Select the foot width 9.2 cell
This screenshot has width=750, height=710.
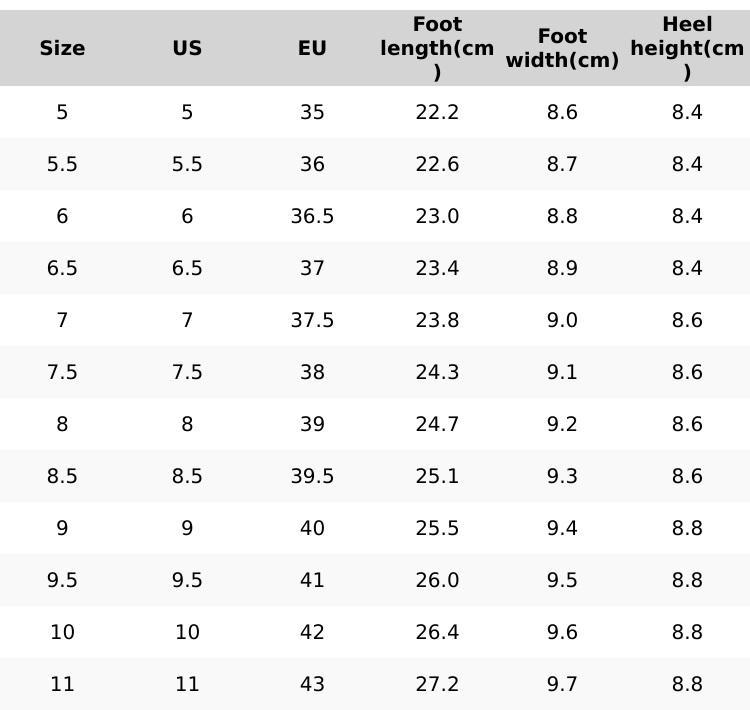pyautogui.click(x=562, y=424)
